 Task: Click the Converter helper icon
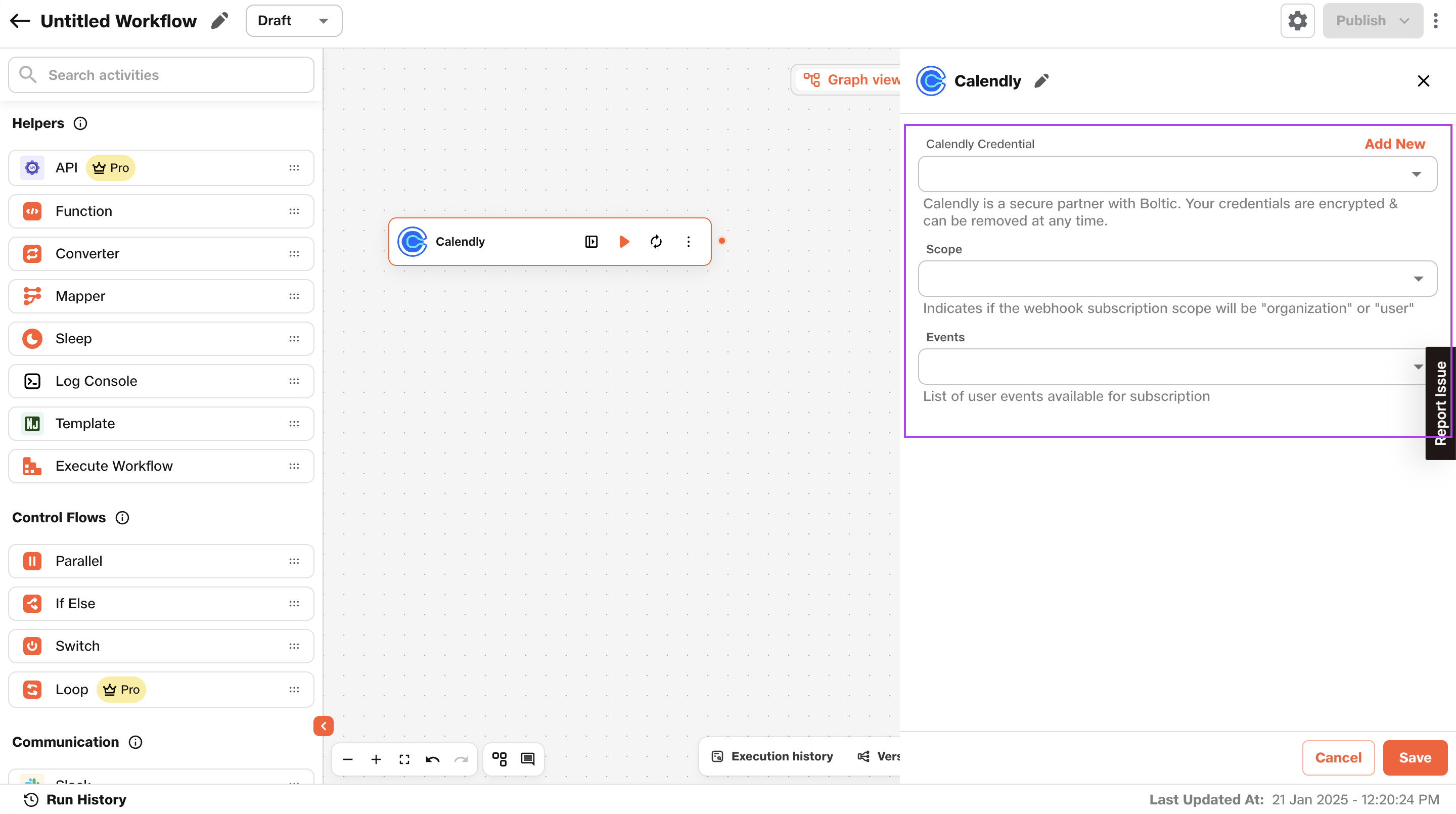click(33, 253)
